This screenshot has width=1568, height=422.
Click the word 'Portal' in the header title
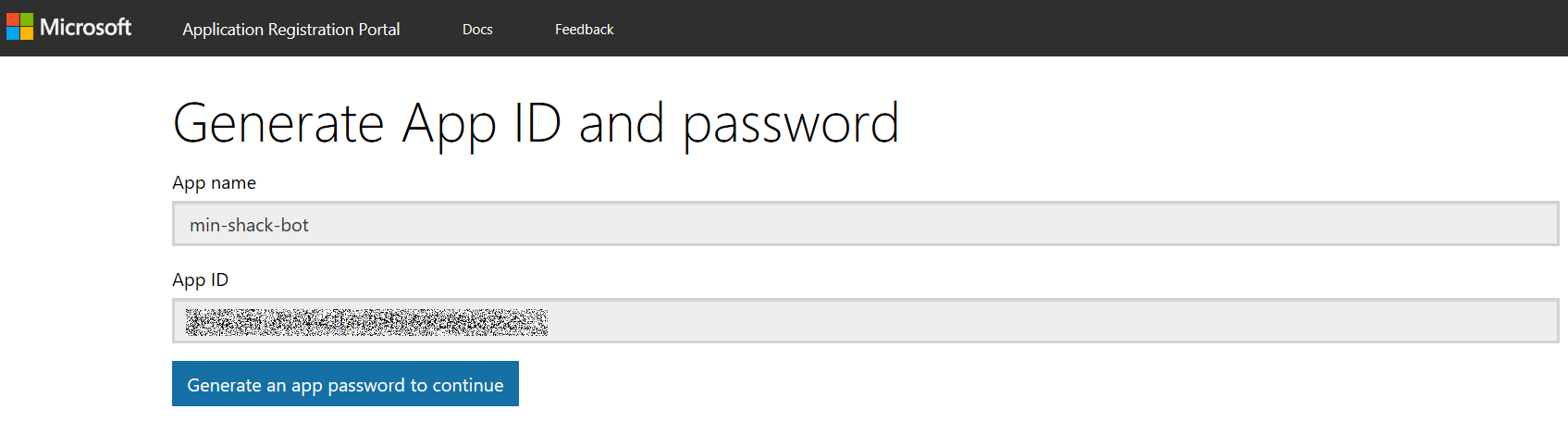(379, 30)
